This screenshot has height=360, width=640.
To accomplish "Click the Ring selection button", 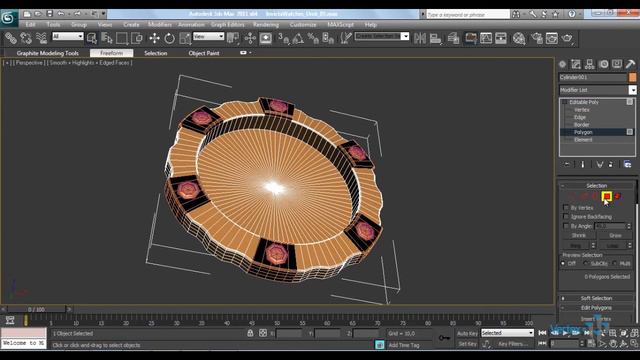I will click(x=576, y=246).
